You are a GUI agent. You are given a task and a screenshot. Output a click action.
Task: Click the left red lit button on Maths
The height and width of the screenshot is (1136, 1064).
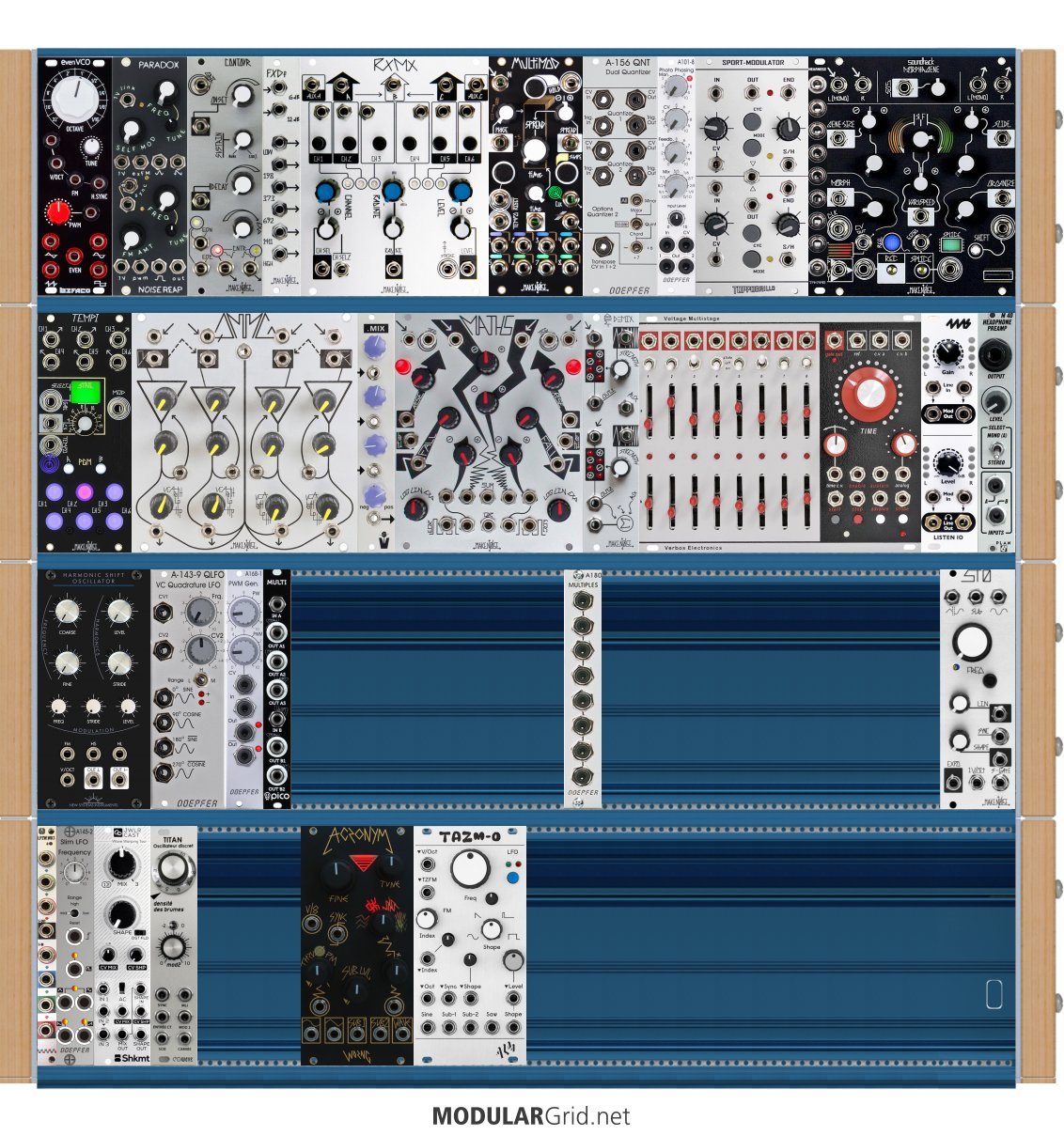404,366
